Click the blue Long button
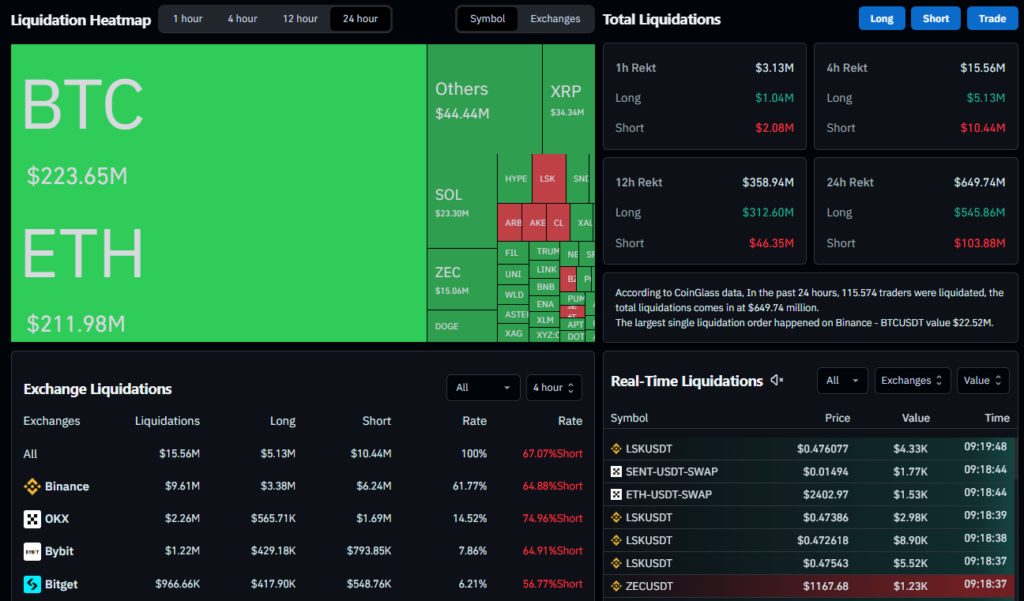Image resolution: width=1024 pixels, height=601 pixels. click(882, 18)
